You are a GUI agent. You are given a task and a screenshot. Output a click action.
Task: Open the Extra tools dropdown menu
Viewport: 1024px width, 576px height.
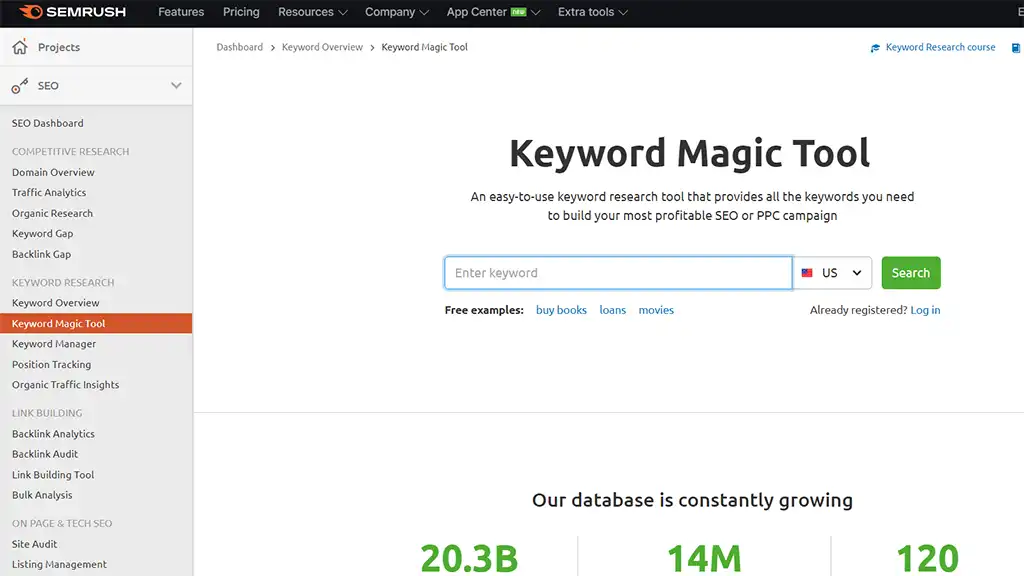(592, 12)
